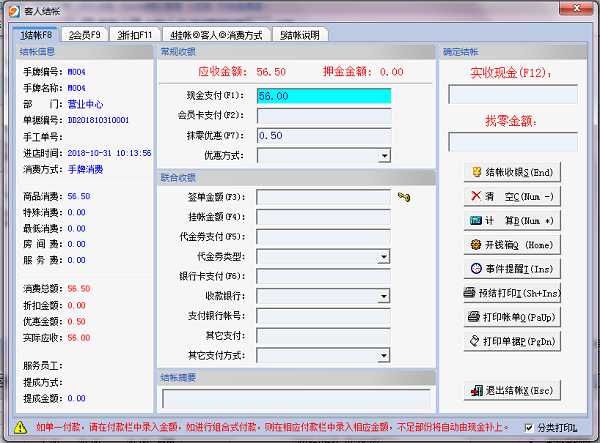Image resolution: width=600 pixels, height=443 pixels.
Task: Click the 预结打印 (Sh+Ins) button
Action: point(512,293)
